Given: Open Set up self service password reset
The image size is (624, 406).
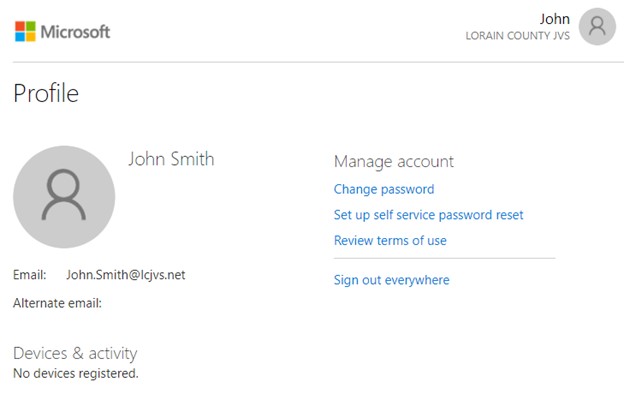Looking at the screenshot, I should pyautogui.click(x=428, y=215).
